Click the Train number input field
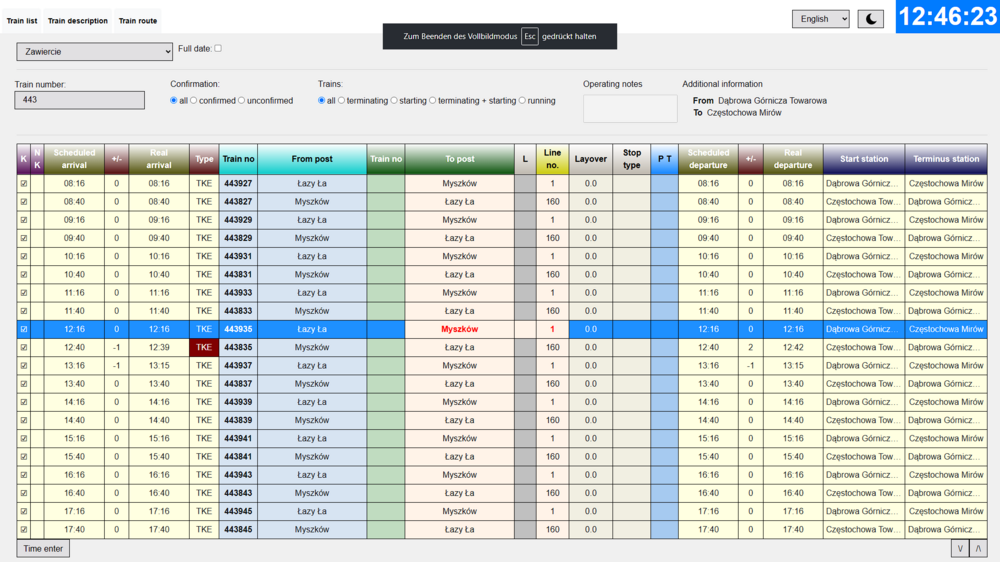 tap(79, 100)
